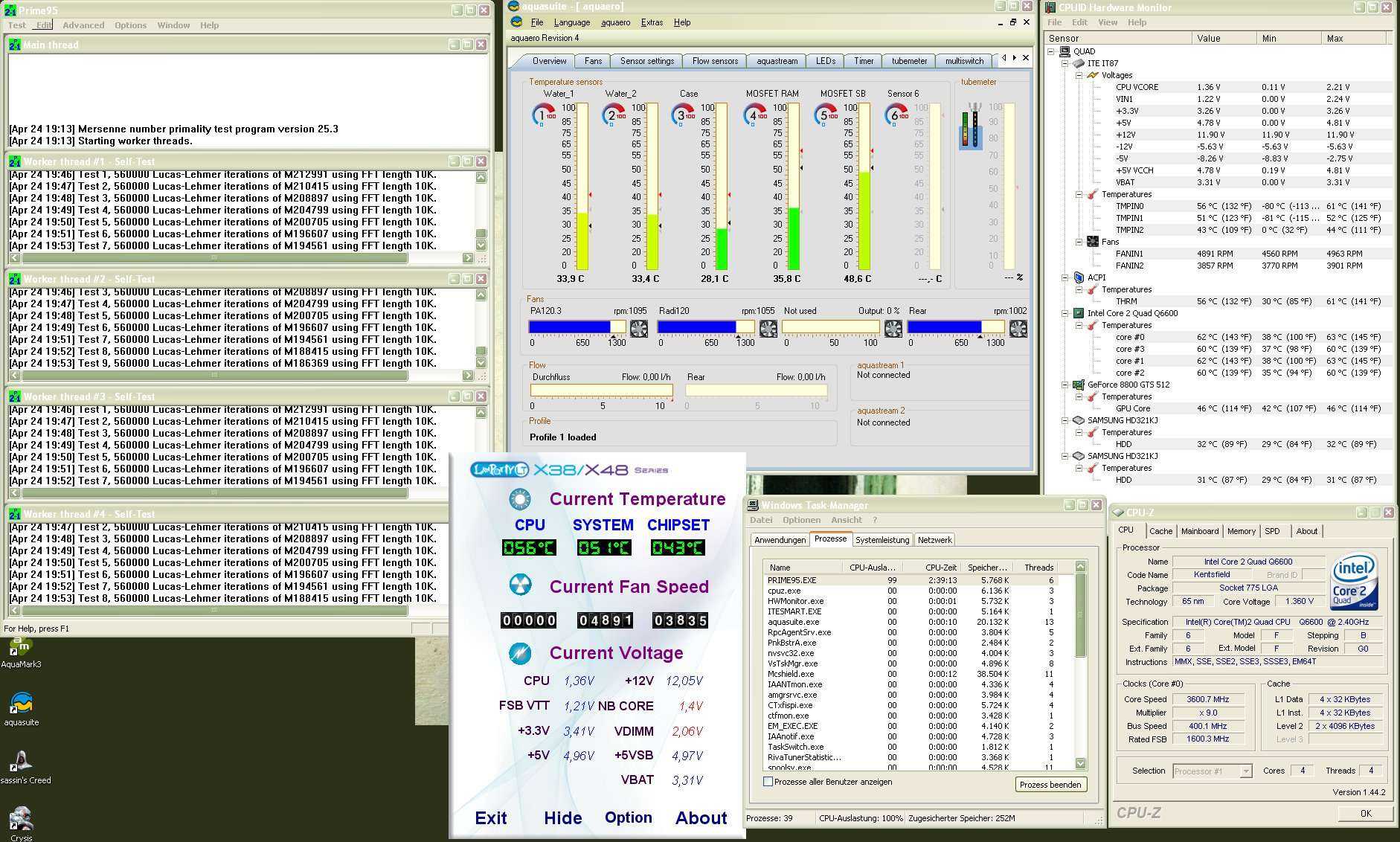Click the Exit button in LanParty monitor

coord(491,818)
